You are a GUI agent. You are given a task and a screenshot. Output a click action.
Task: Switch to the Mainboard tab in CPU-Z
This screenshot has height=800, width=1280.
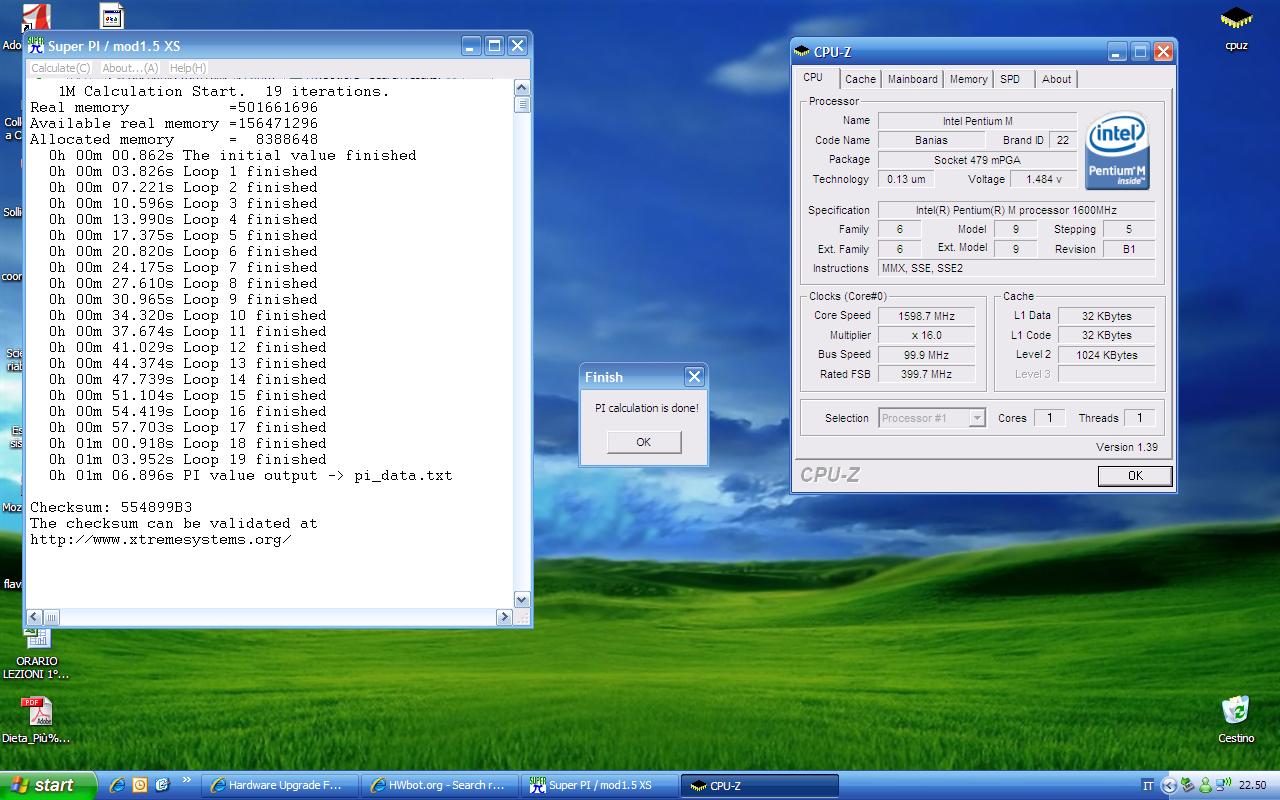[913, 79]
